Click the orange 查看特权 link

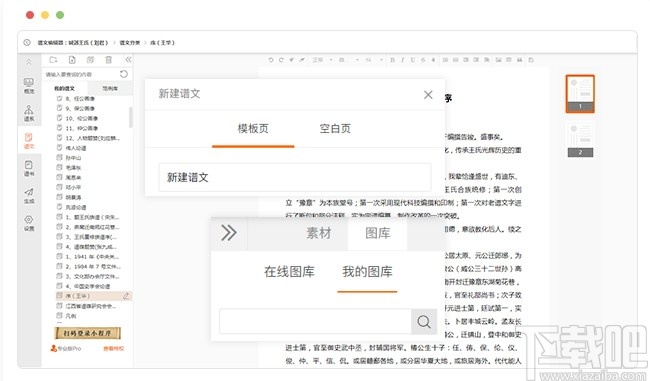point(114,349)
